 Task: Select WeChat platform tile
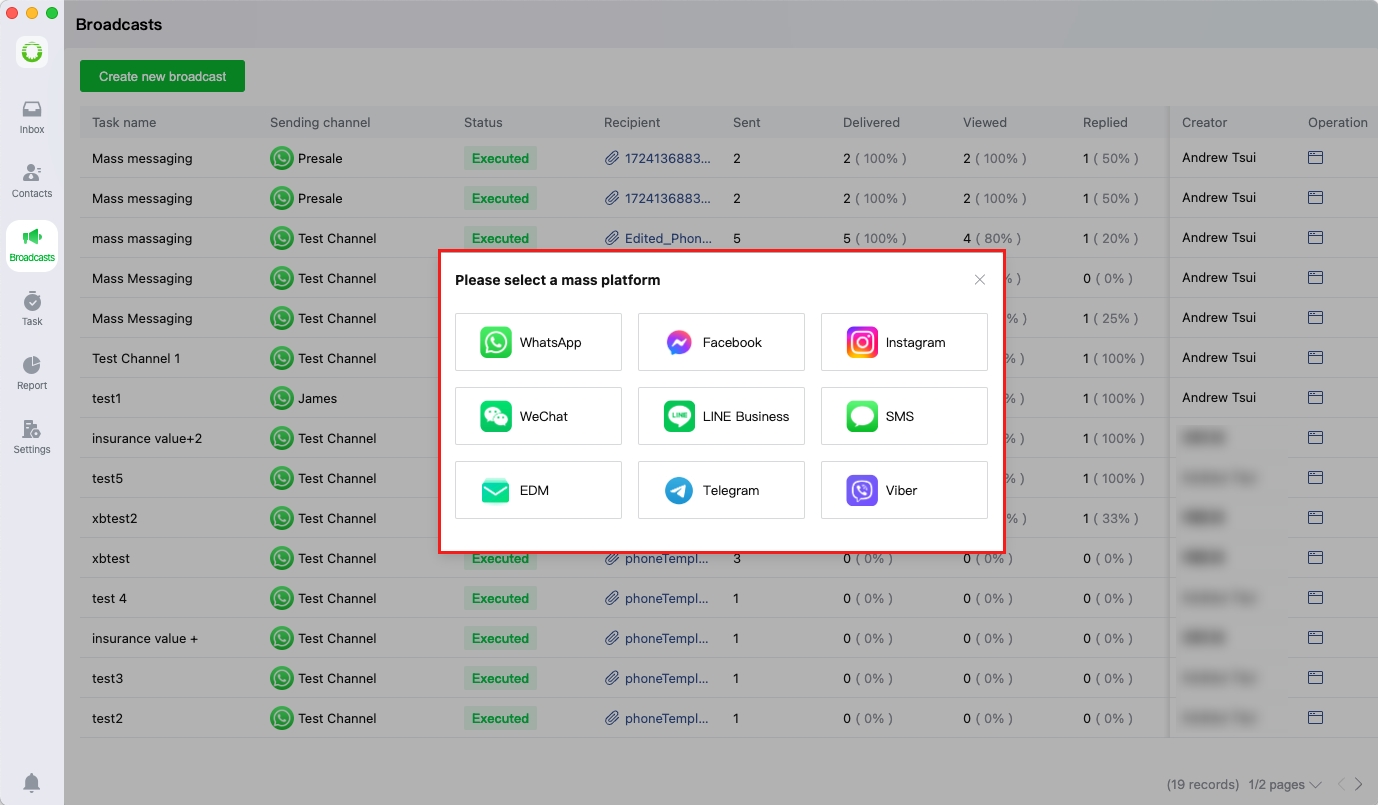point(538,416)
